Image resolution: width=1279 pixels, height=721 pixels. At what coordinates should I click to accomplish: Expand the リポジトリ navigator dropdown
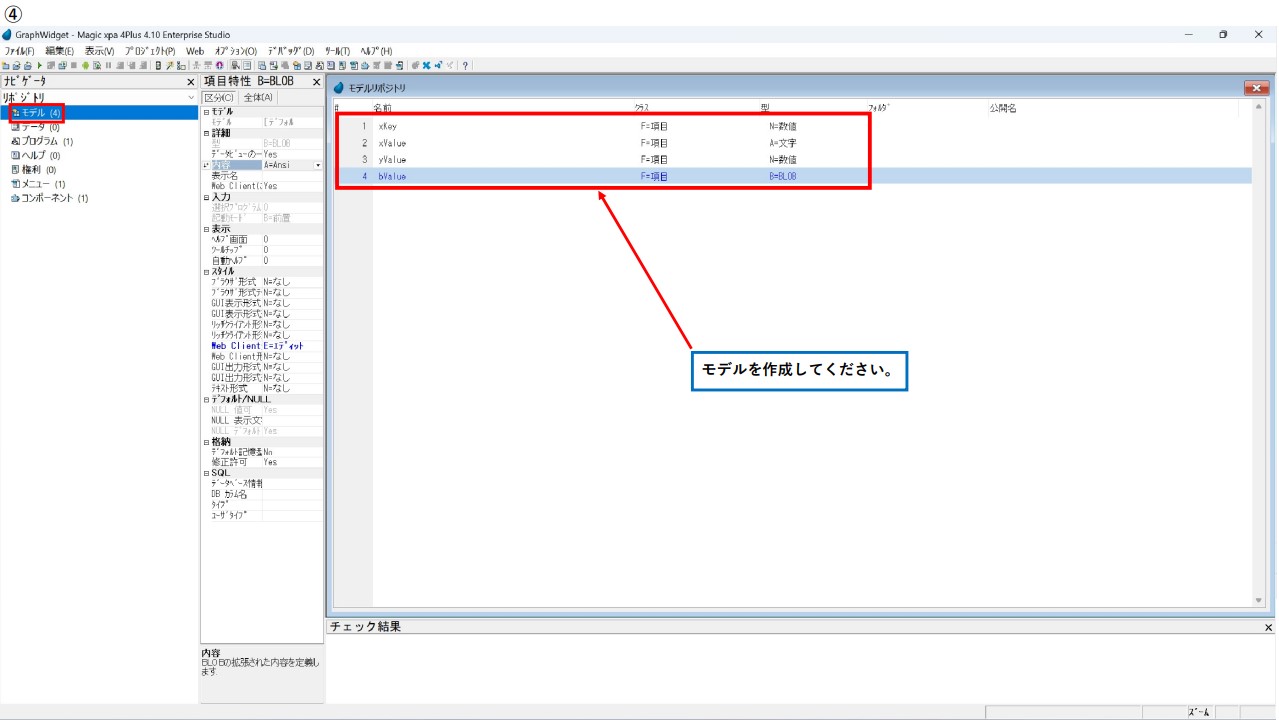tap(191, 97)
